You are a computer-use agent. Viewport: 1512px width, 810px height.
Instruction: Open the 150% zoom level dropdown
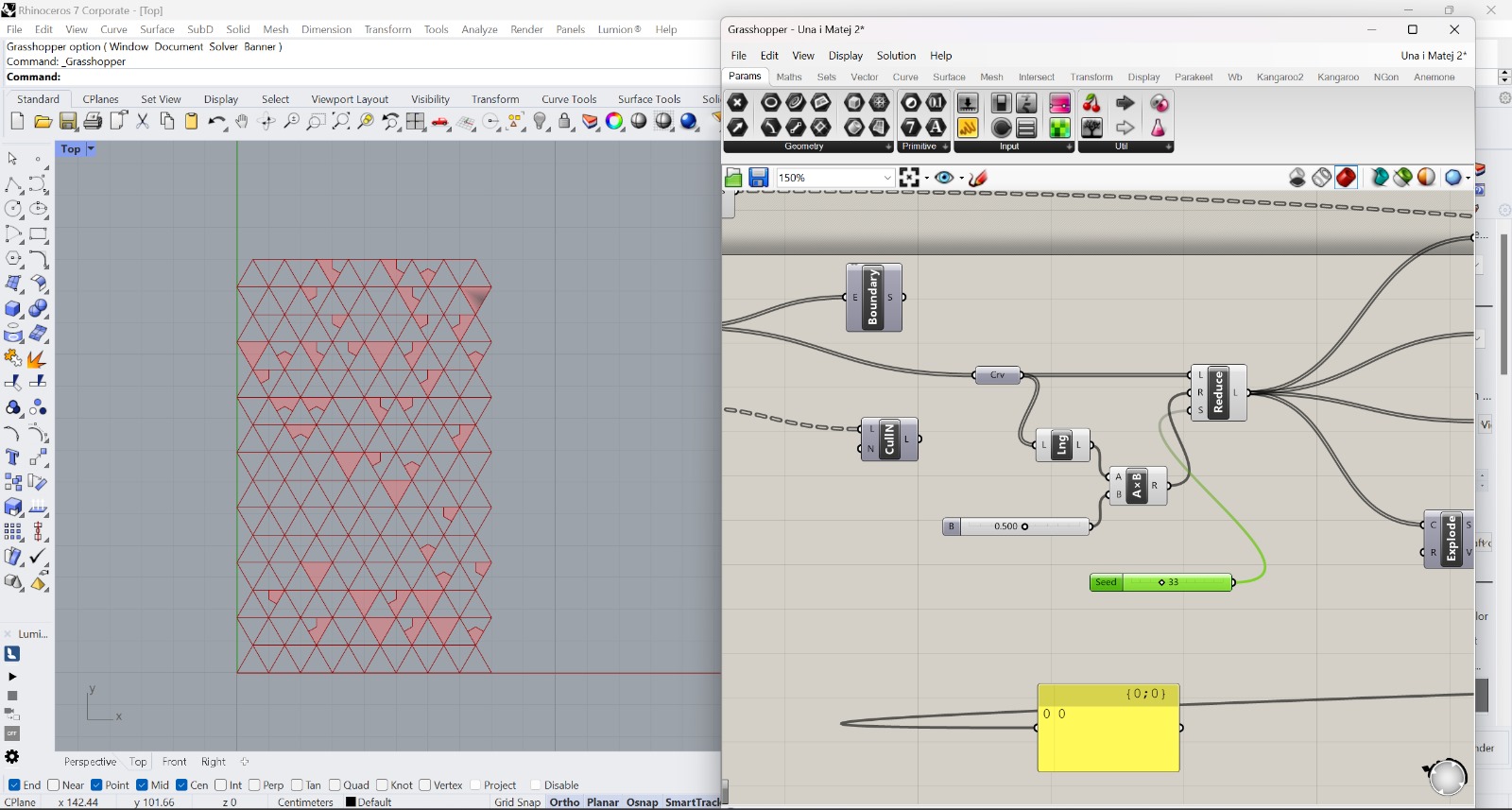tap(887, 178)
